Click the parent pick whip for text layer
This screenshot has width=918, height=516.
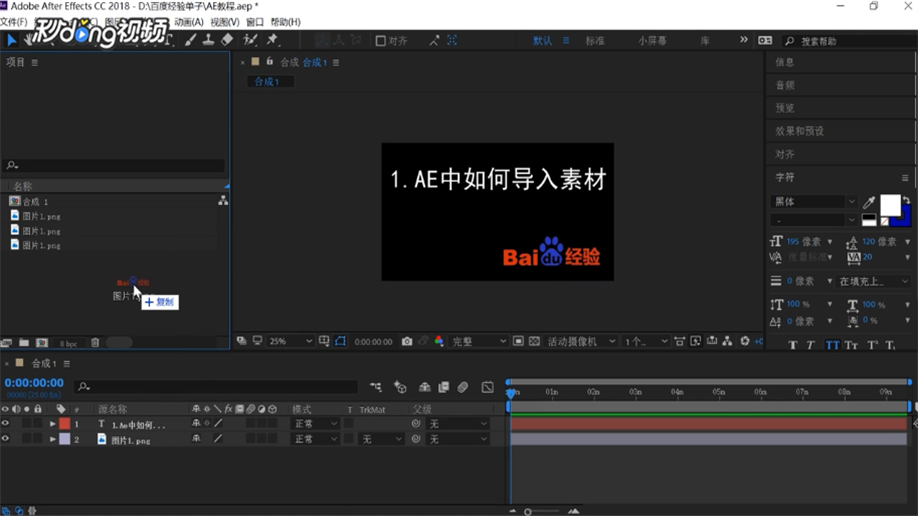pyautogui.click(x=416, y=423)
